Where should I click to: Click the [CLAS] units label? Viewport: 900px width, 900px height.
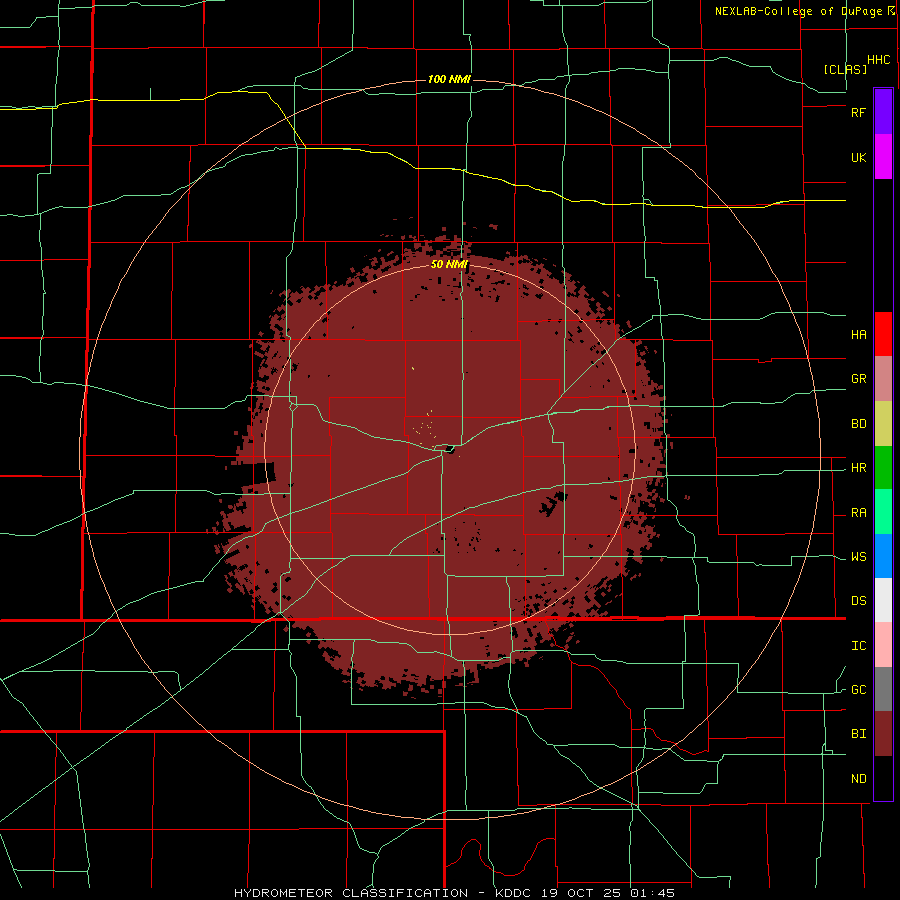(845, 69)
